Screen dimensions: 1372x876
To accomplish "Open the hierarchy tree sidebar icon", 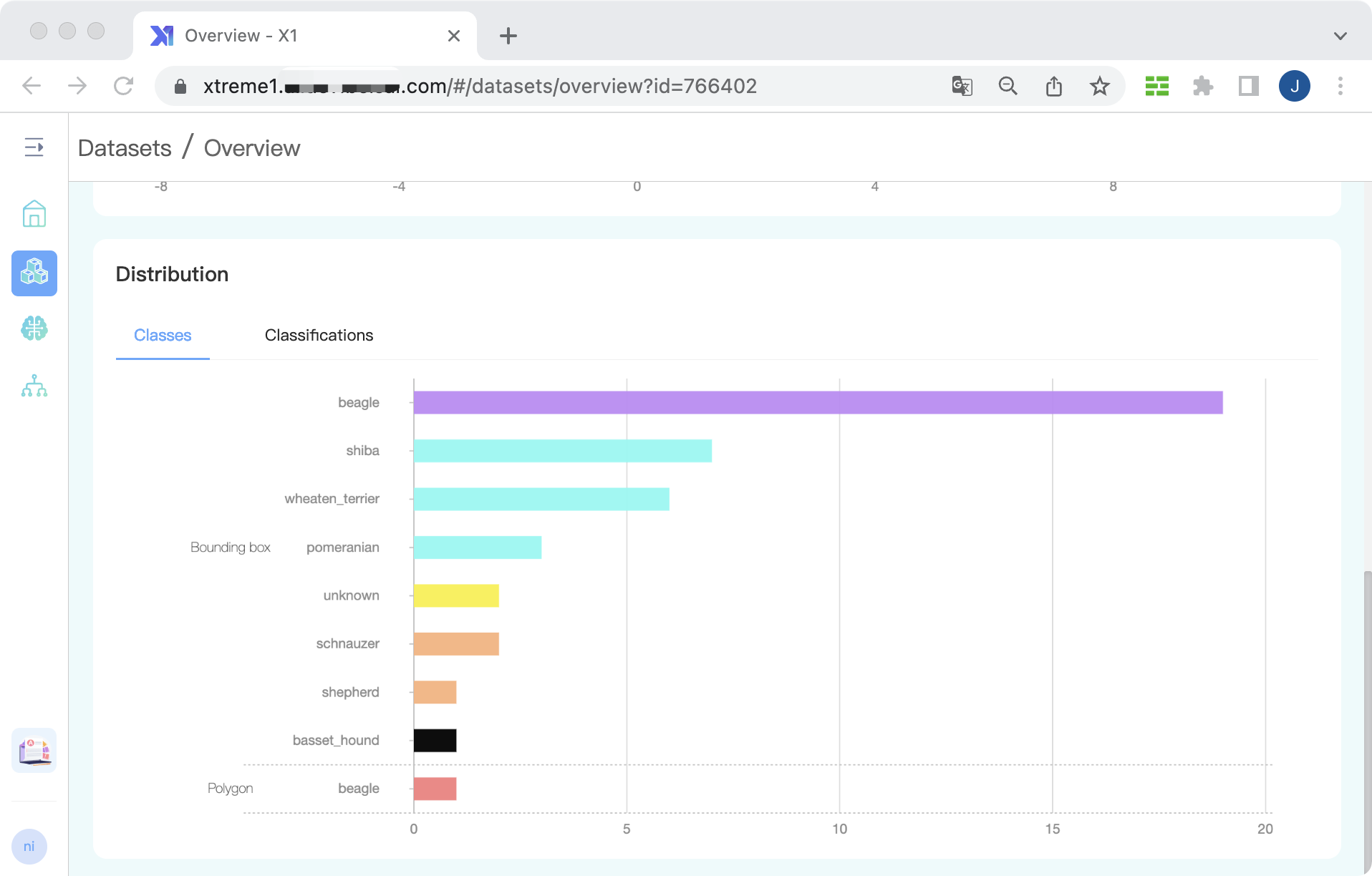I will point(34,386).
